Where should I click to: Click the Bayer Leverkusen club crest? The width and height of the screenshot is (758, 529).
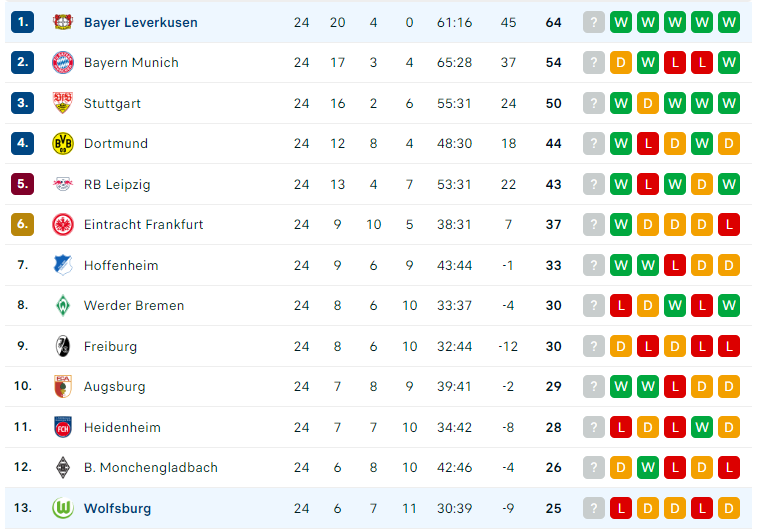(x=63, y=22)
